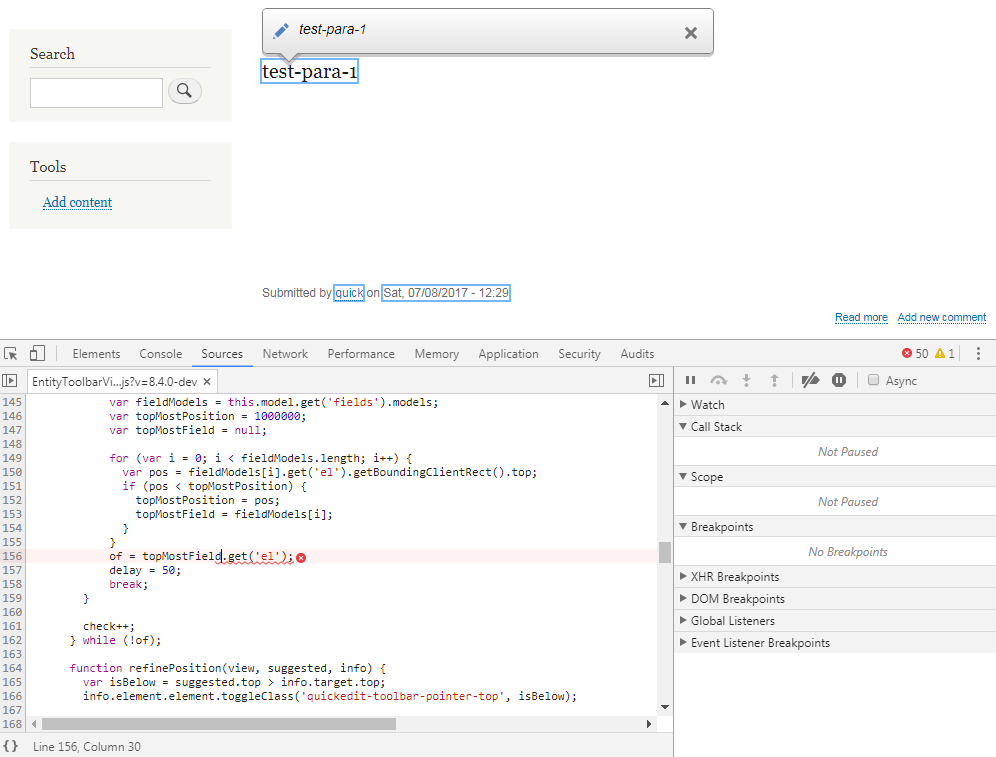Focus the Search input field
The width and height of the screenshot is (996, 757).
coord(97,93)
